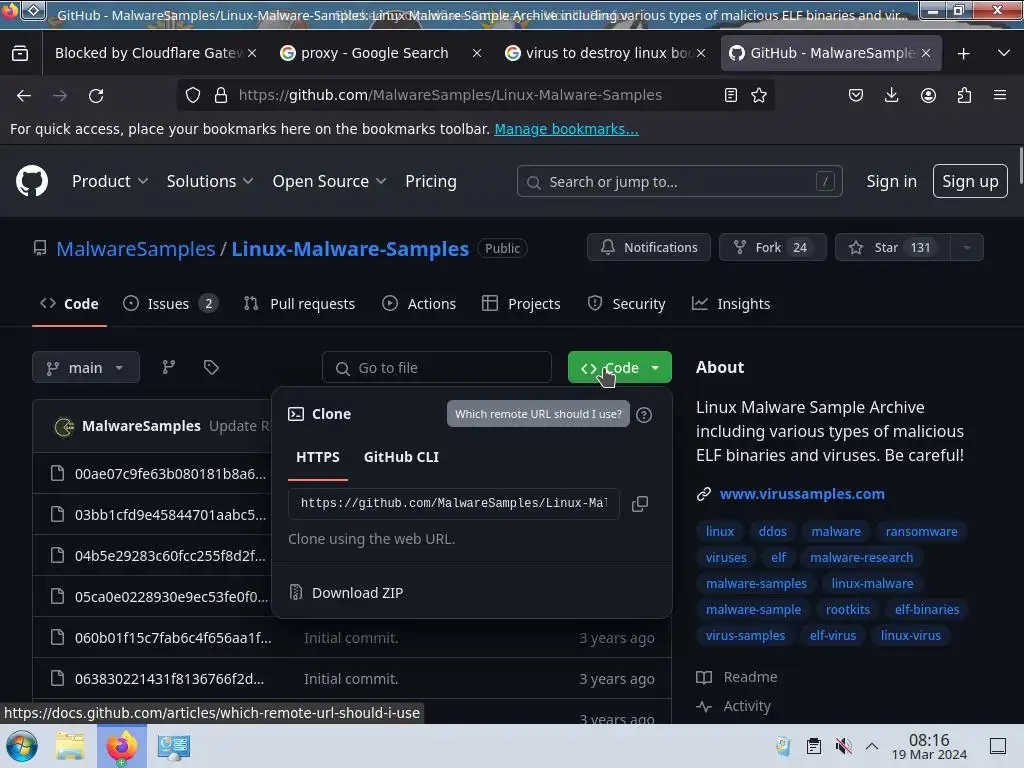
Task: Open the Star lists dropdown arrow
Action: (x=967, y=248)
